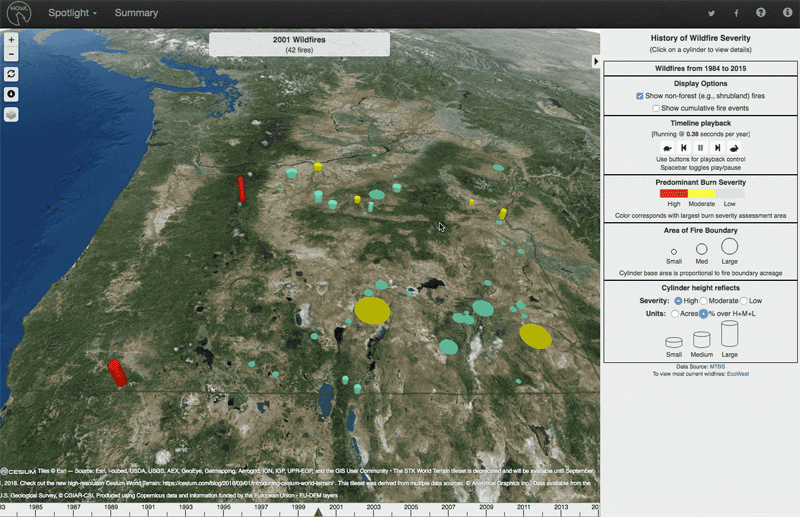
Task: Uncheck Show non-forest fires checkbox
Action: coord(640,95)
